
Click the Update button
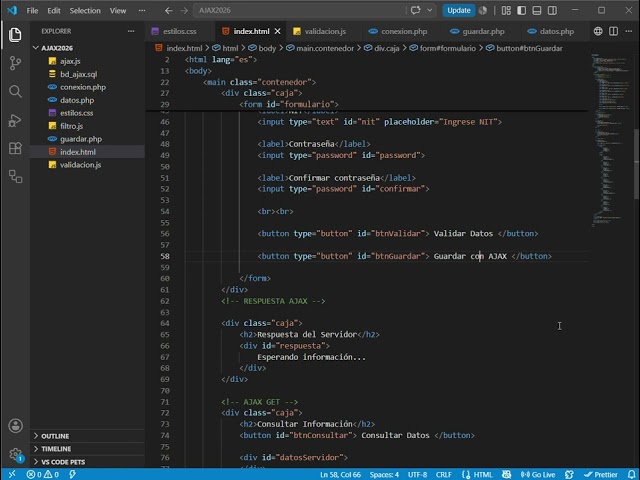[x=459, y=10]
